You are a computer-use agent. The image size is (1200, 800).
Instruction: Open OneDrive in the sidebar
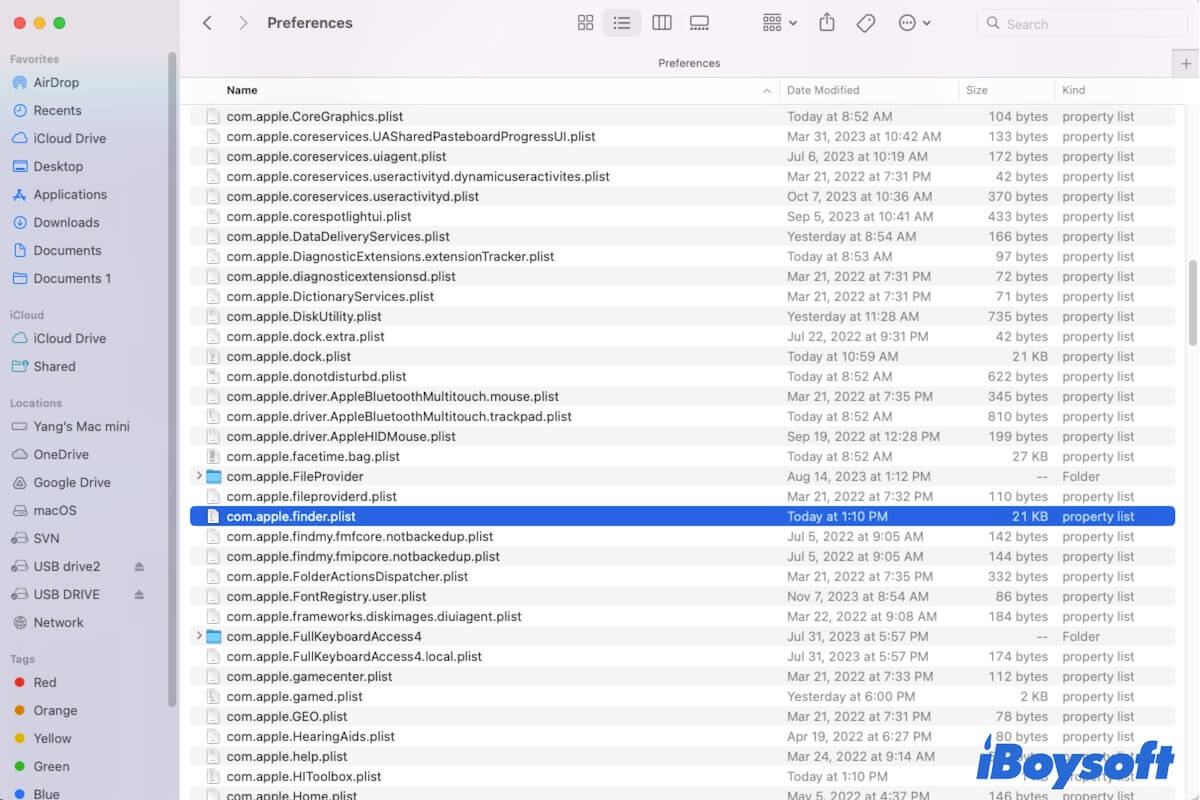coord(61,455)
